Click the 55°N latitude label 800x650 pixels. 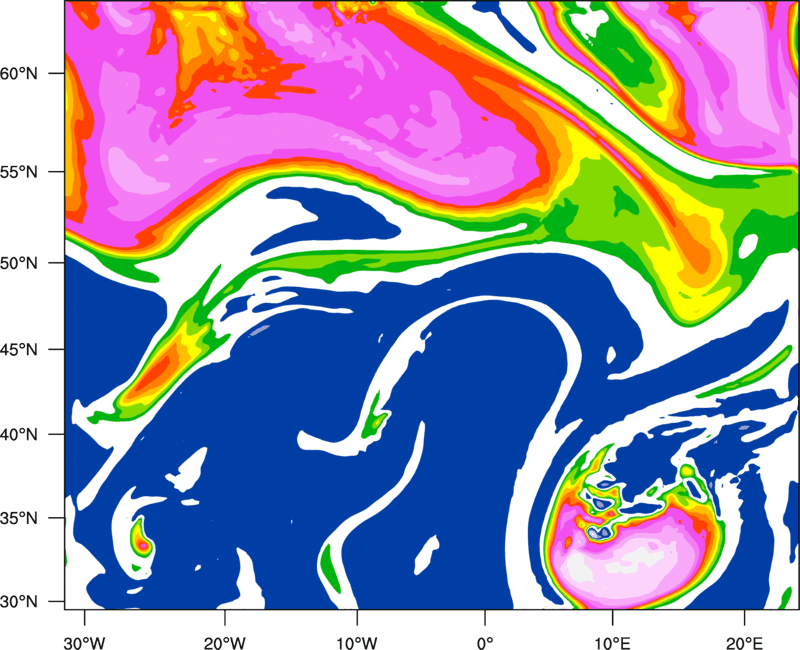click(19, 172)
